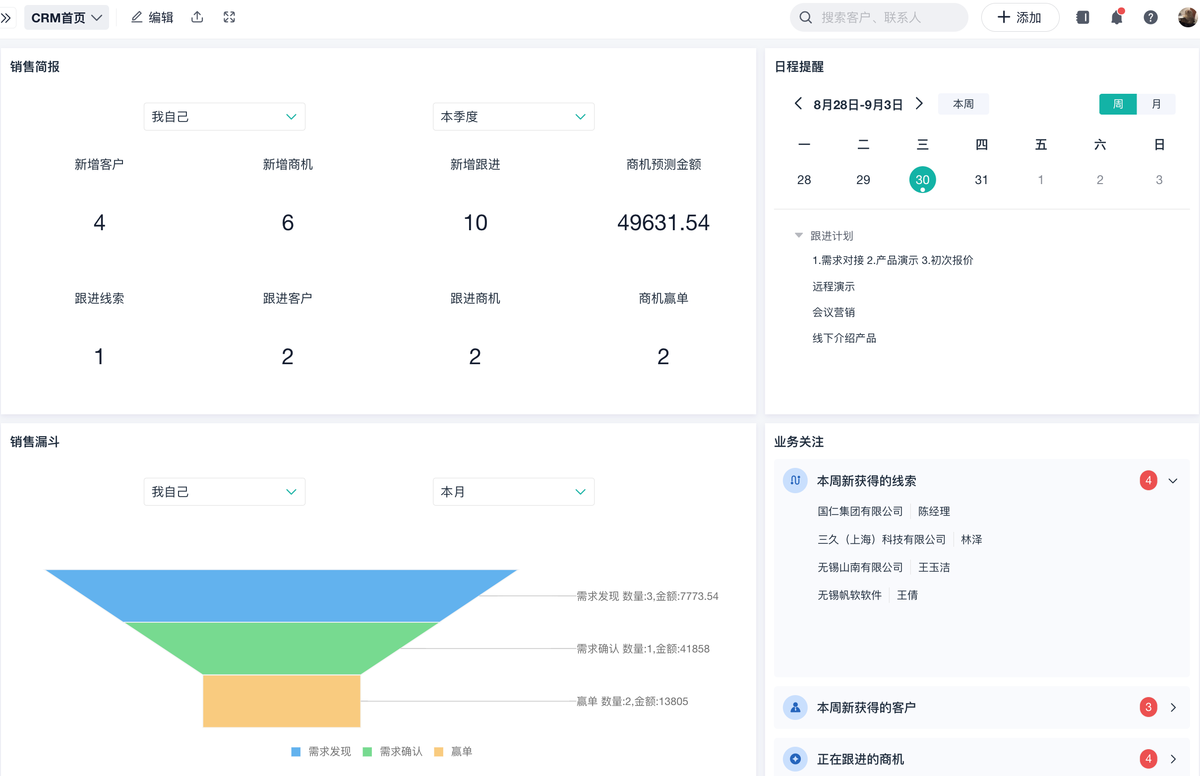1200x776 pixels.
Task: Open the notification bell
Action: [1117, 17]
